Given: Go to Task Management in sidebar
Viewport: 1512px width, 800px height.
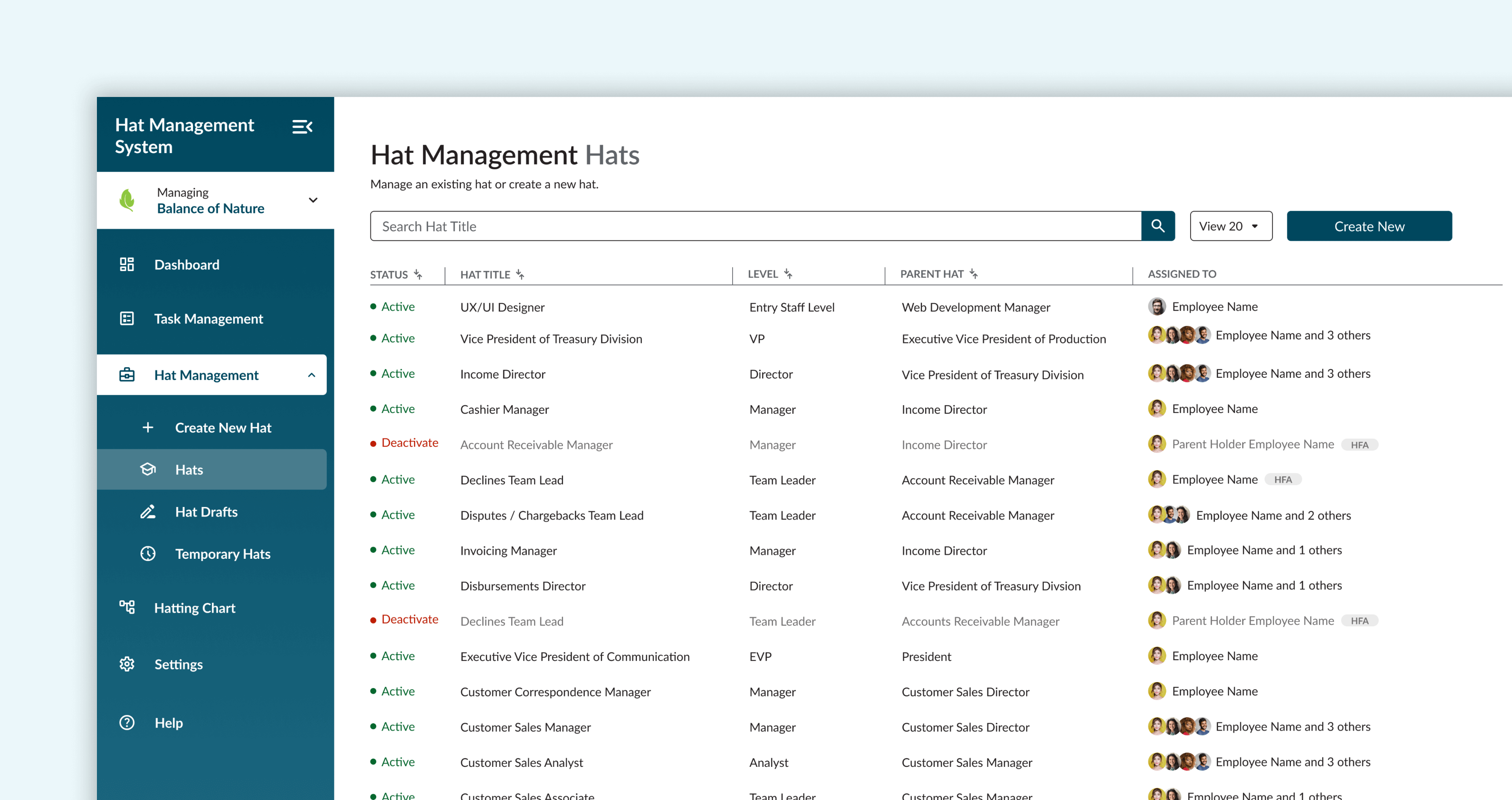Looking at the screenshot, I should tap(208, 319).
